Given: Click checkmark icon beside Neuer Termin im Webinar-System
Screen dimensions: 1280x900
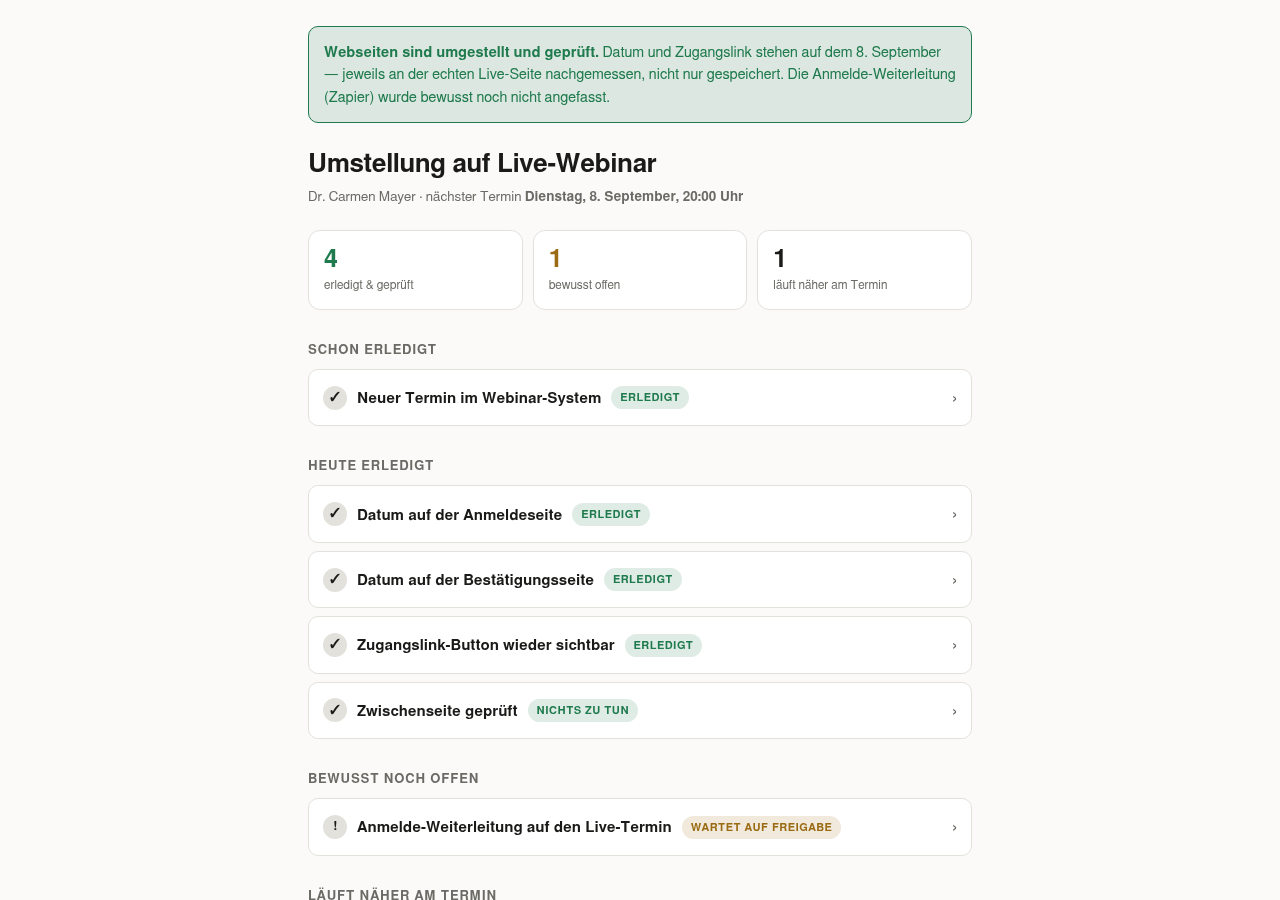Looking at the screenshot, I should 335,398.
